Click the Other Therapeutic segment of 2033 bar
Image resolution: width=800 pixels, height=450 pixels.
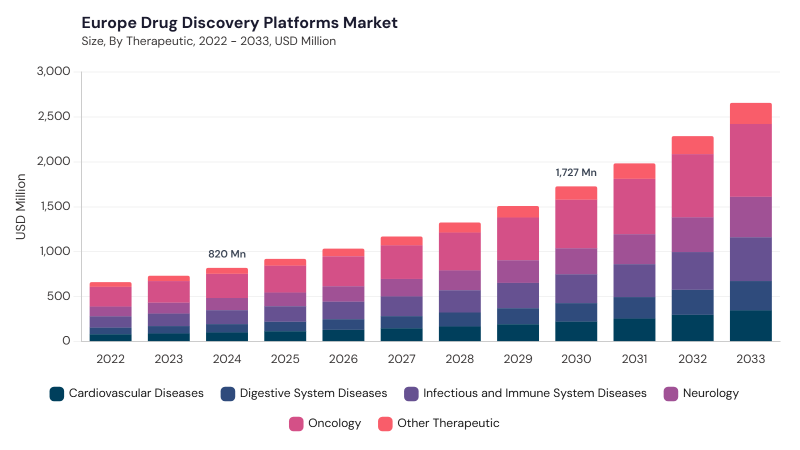coord(751,114)
